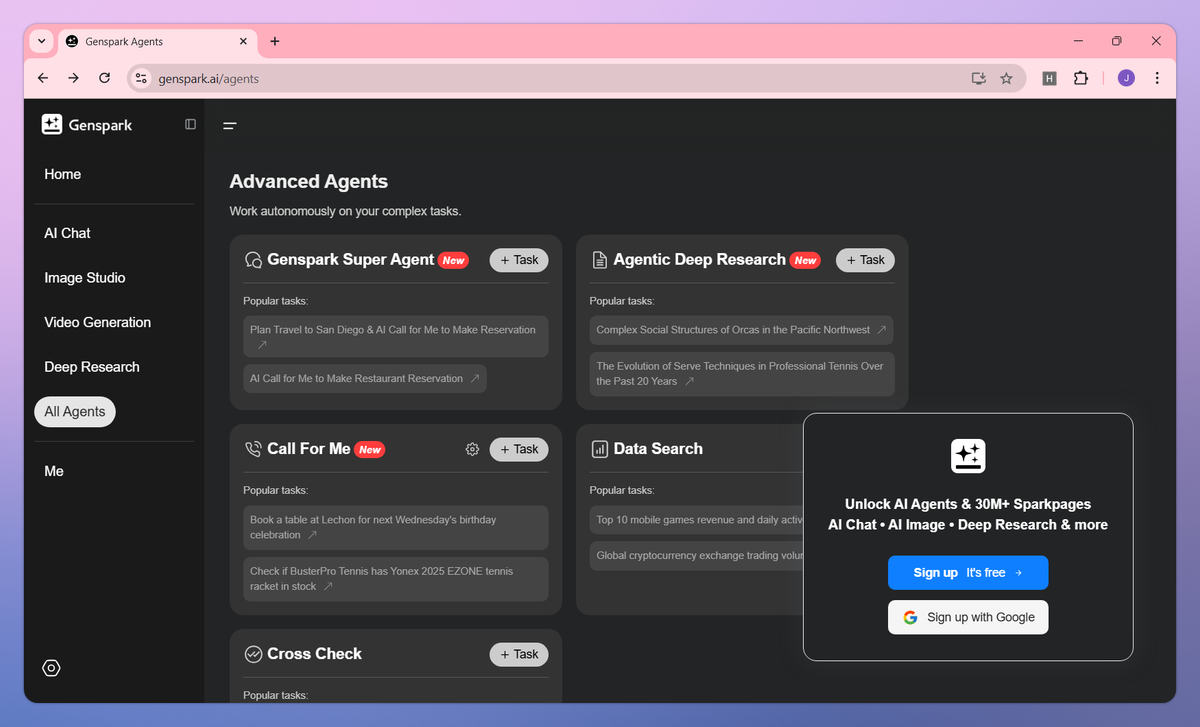Click Call For Me title
Screen dimensions: 1200x727
(309, 449)
